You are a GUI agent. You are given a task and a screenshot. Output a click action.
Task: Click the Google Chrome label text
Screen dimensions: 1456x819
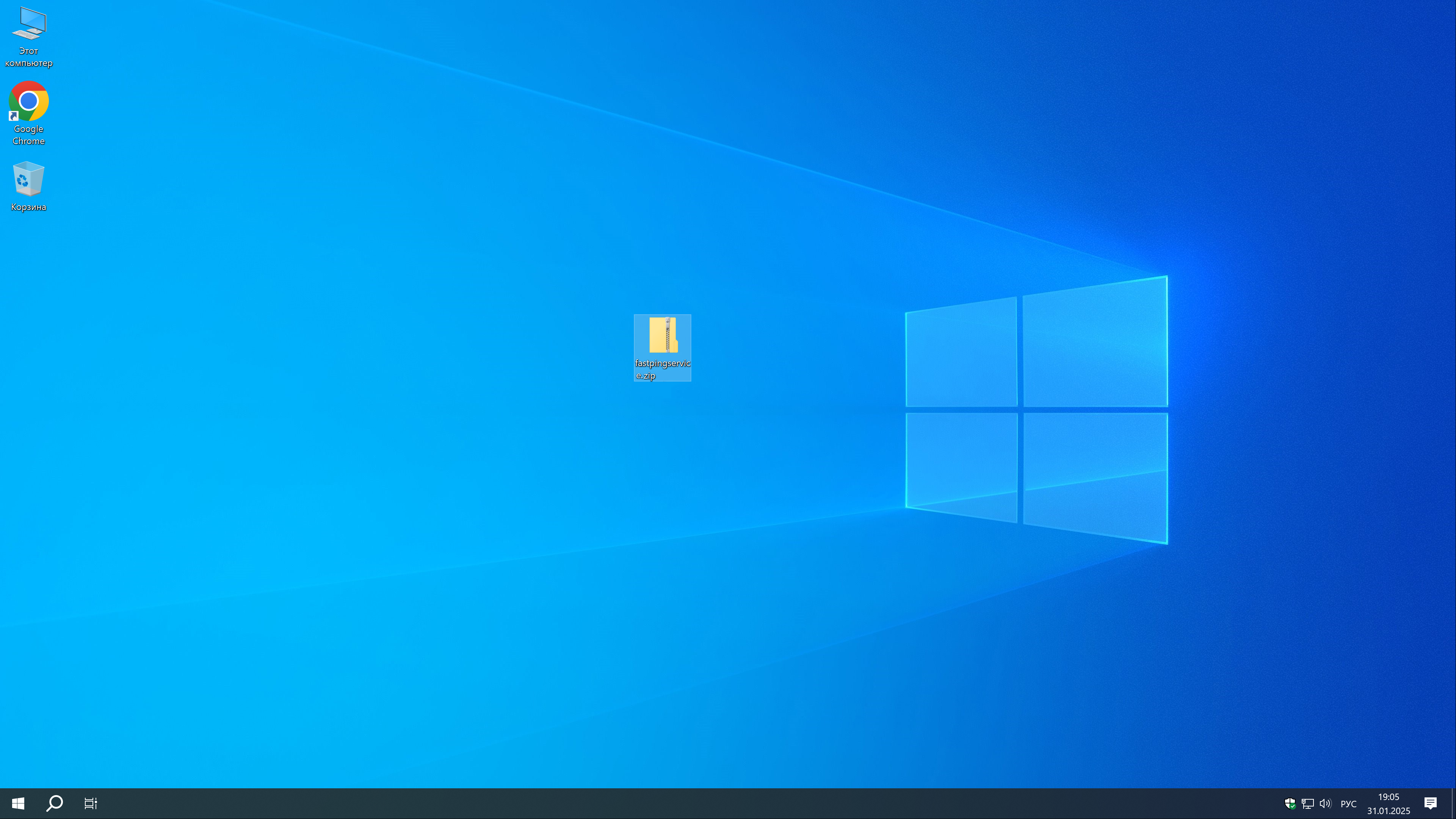point(29,135)
